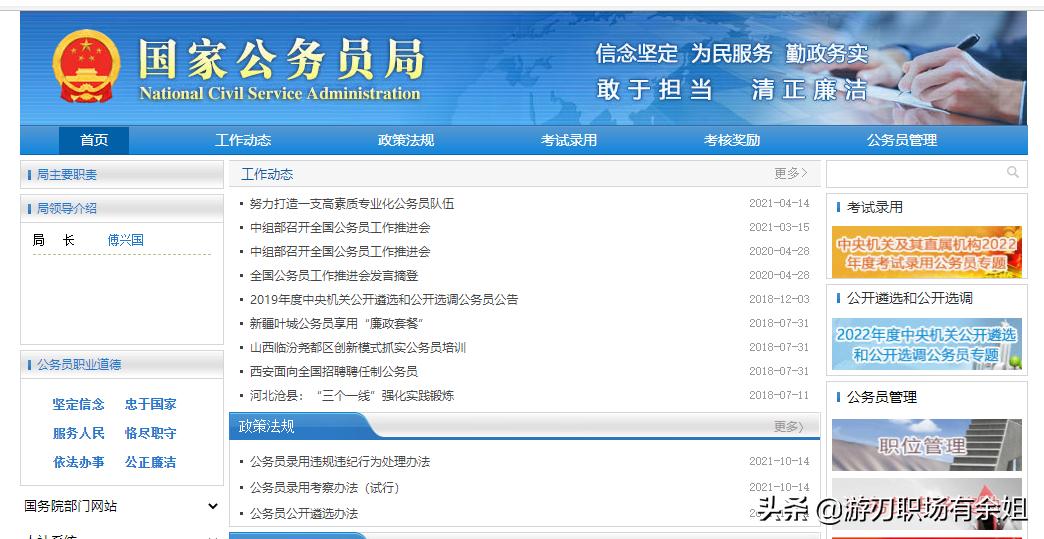Click the 忠于国家 link
Viewport: 1044px width, 539px height.
150,404
